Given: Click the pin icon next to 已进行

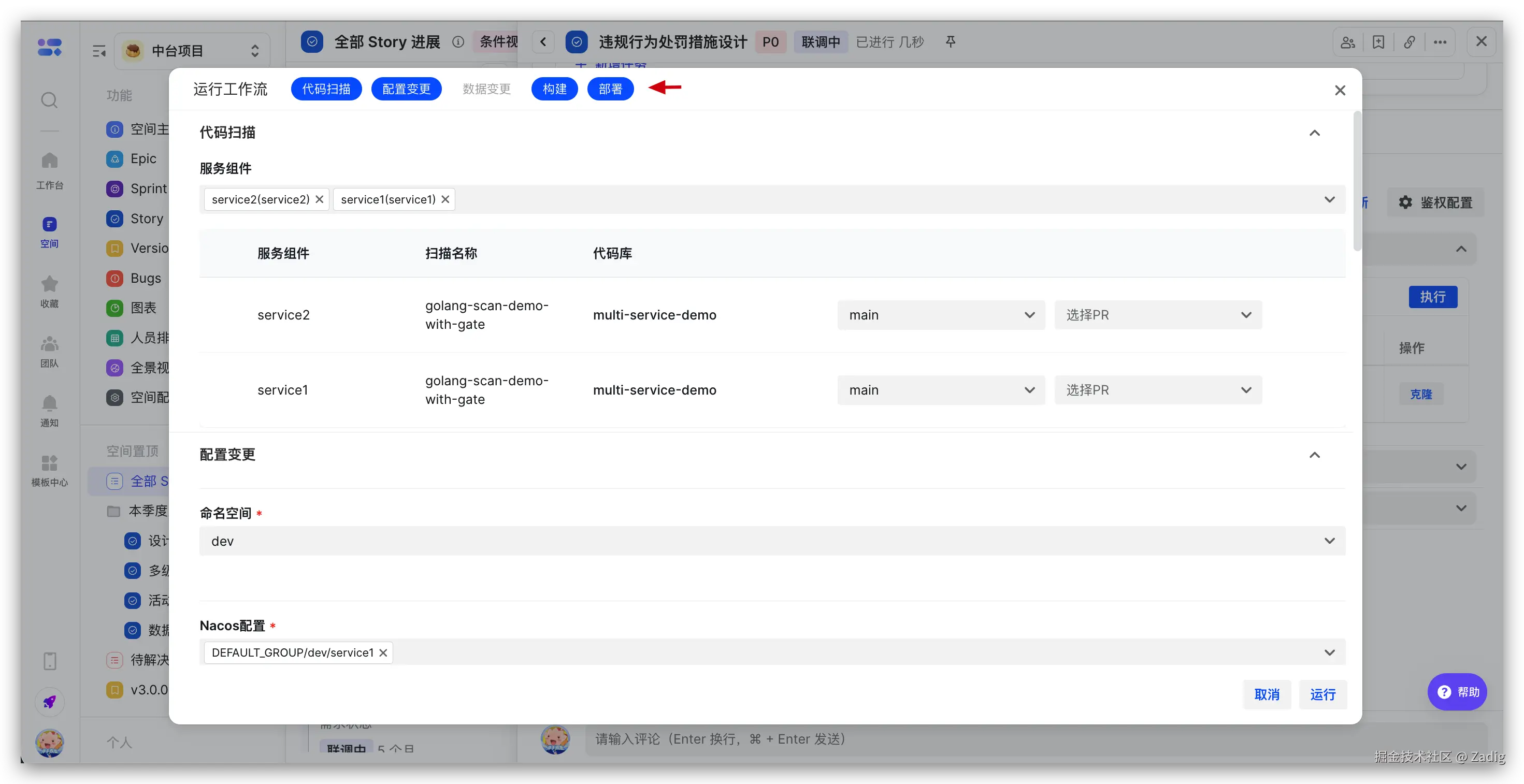Looking at the screenshot, I should (x=950, y=42).
